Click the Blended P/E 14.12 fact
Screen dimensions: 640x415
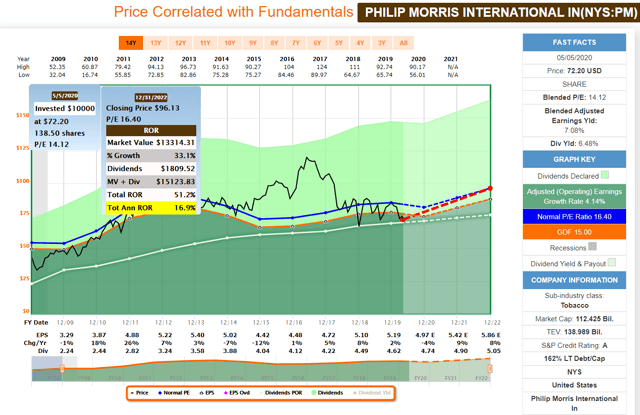coord(574,98)
